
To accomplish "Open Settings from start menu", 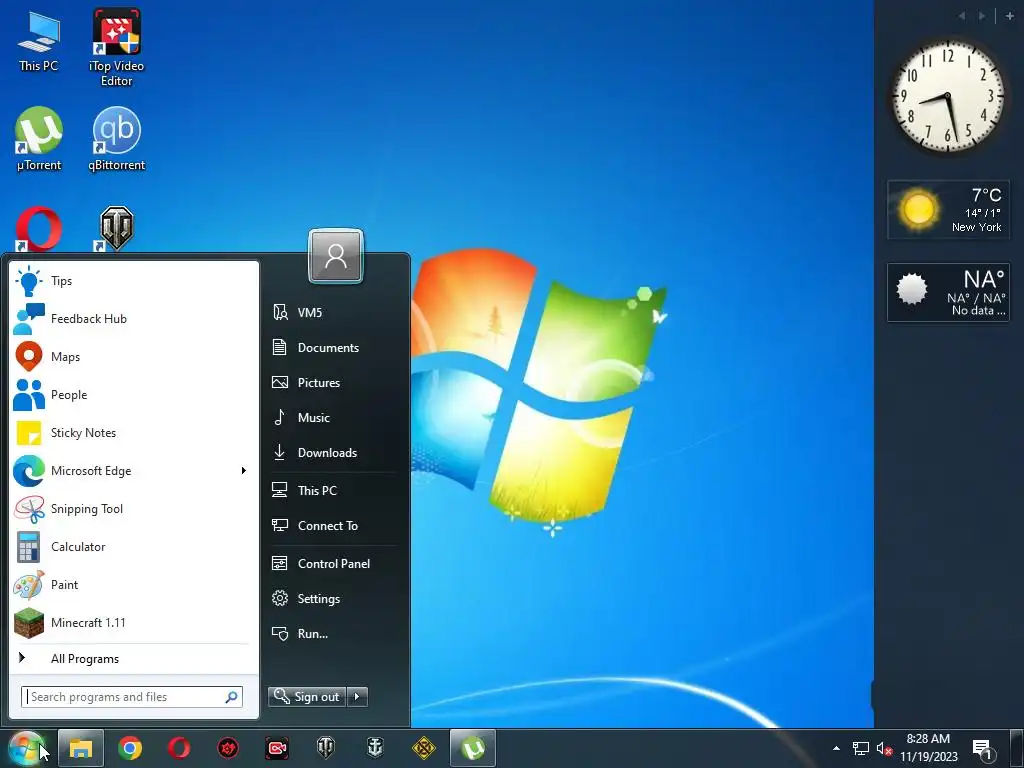I will pos(334,599).
